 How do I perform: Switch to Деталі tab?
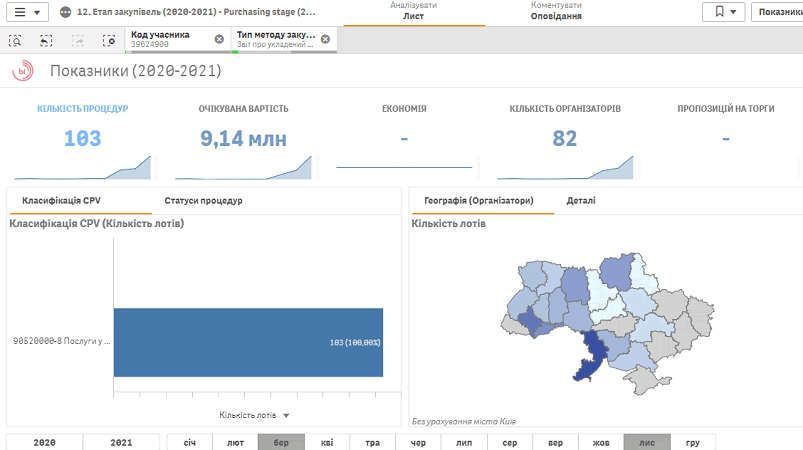point(581,201)
